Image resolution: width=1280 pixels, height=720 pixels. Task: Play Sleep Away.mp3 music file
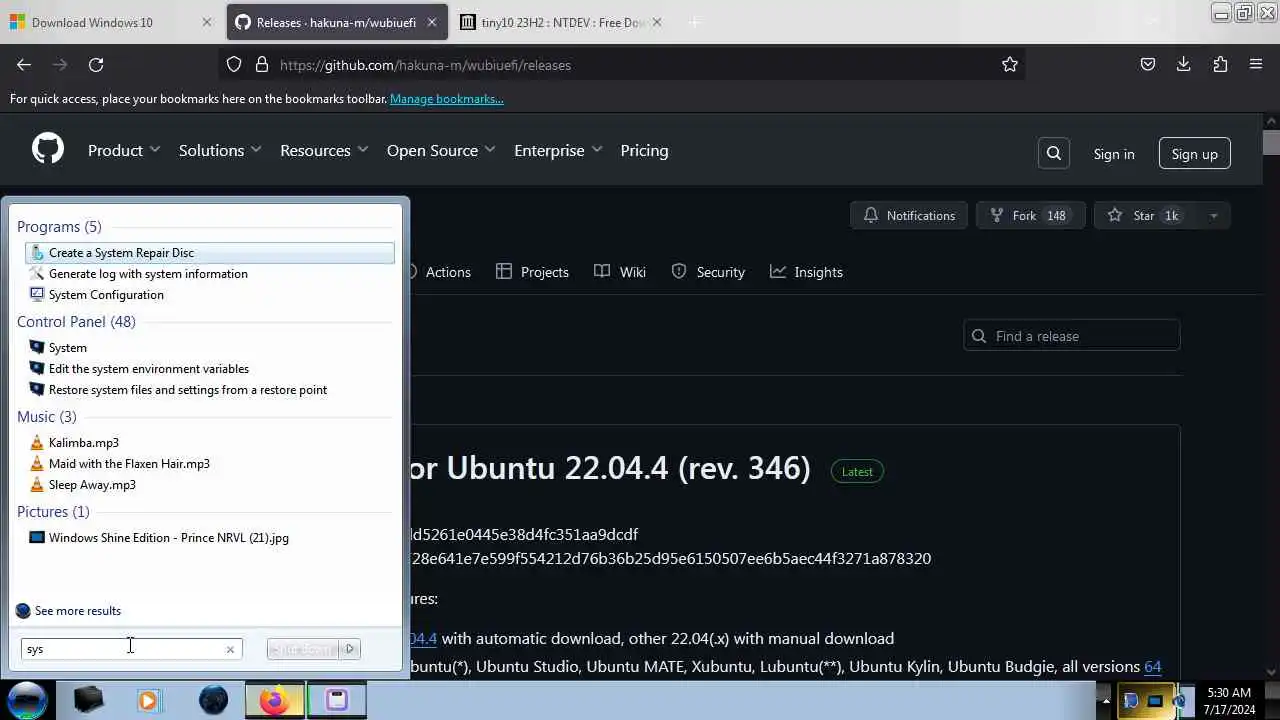coord(92,485)
